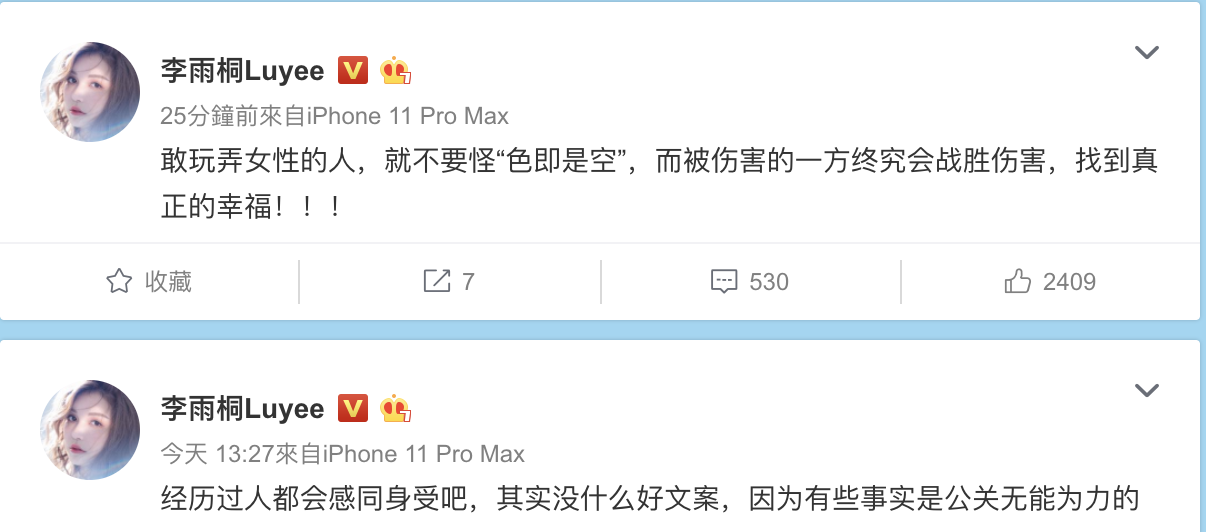Click the orange V verified badge on first post
This screenshot has height=532, width=1206.
[x=353, y=70]
